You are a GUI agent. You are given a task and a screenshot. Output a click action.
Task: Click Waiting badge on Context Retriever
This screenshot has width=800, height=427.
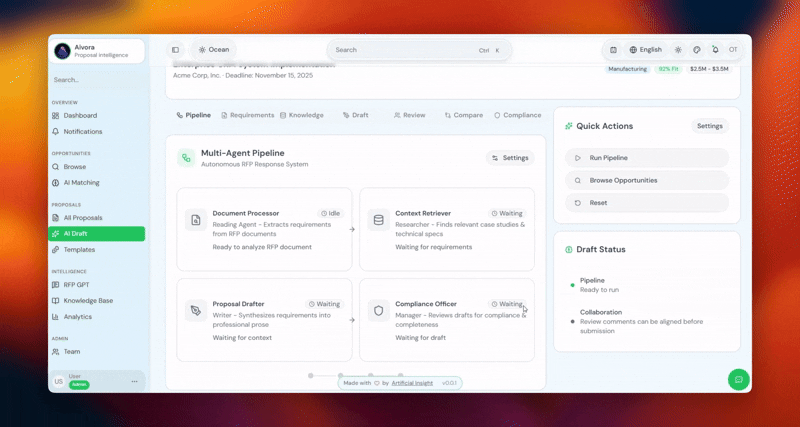(x=507, y=213)
